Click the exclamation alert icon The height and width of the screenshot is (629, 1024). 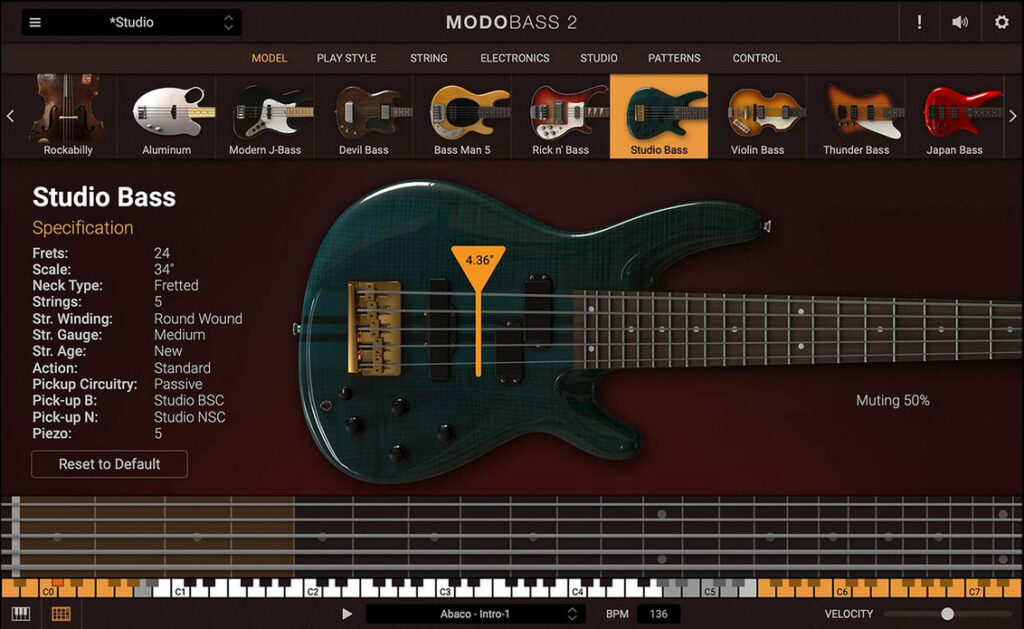919,22
